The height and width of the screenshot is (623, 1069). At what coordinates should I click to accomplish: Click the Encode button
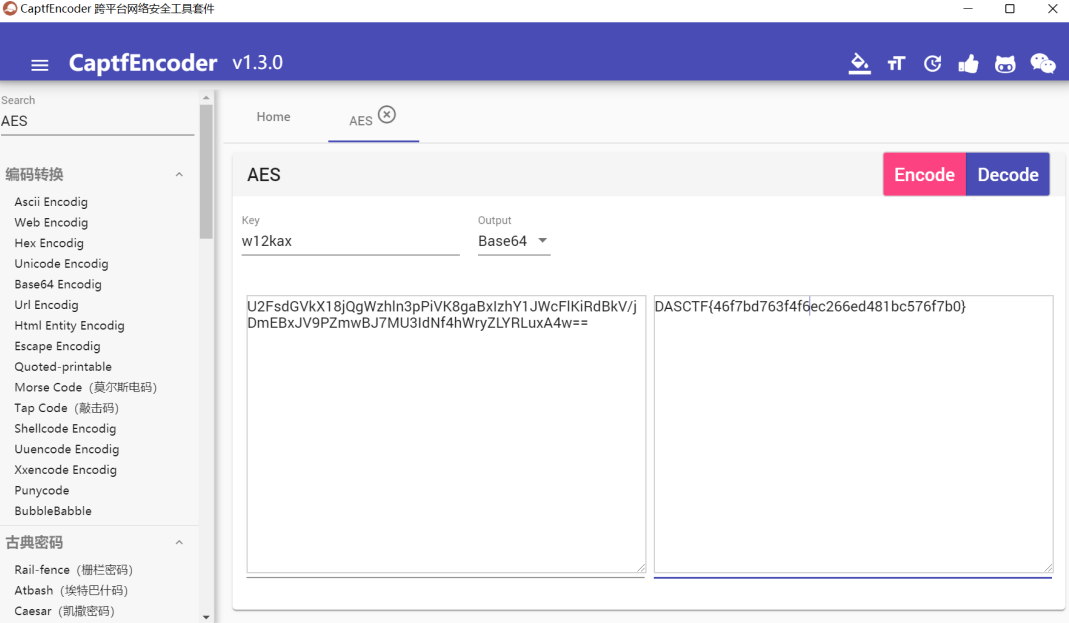(924, 174)
